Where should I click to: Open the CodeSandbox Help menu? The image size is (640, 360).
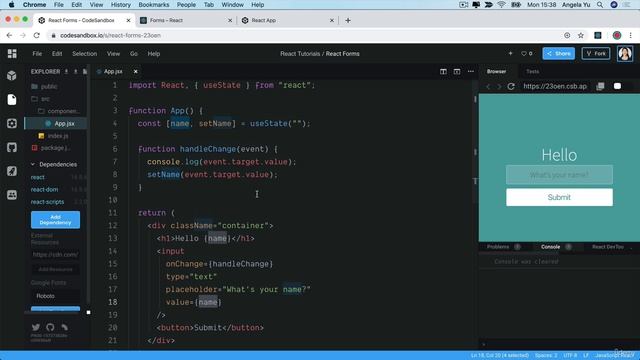tap(154, 53)
